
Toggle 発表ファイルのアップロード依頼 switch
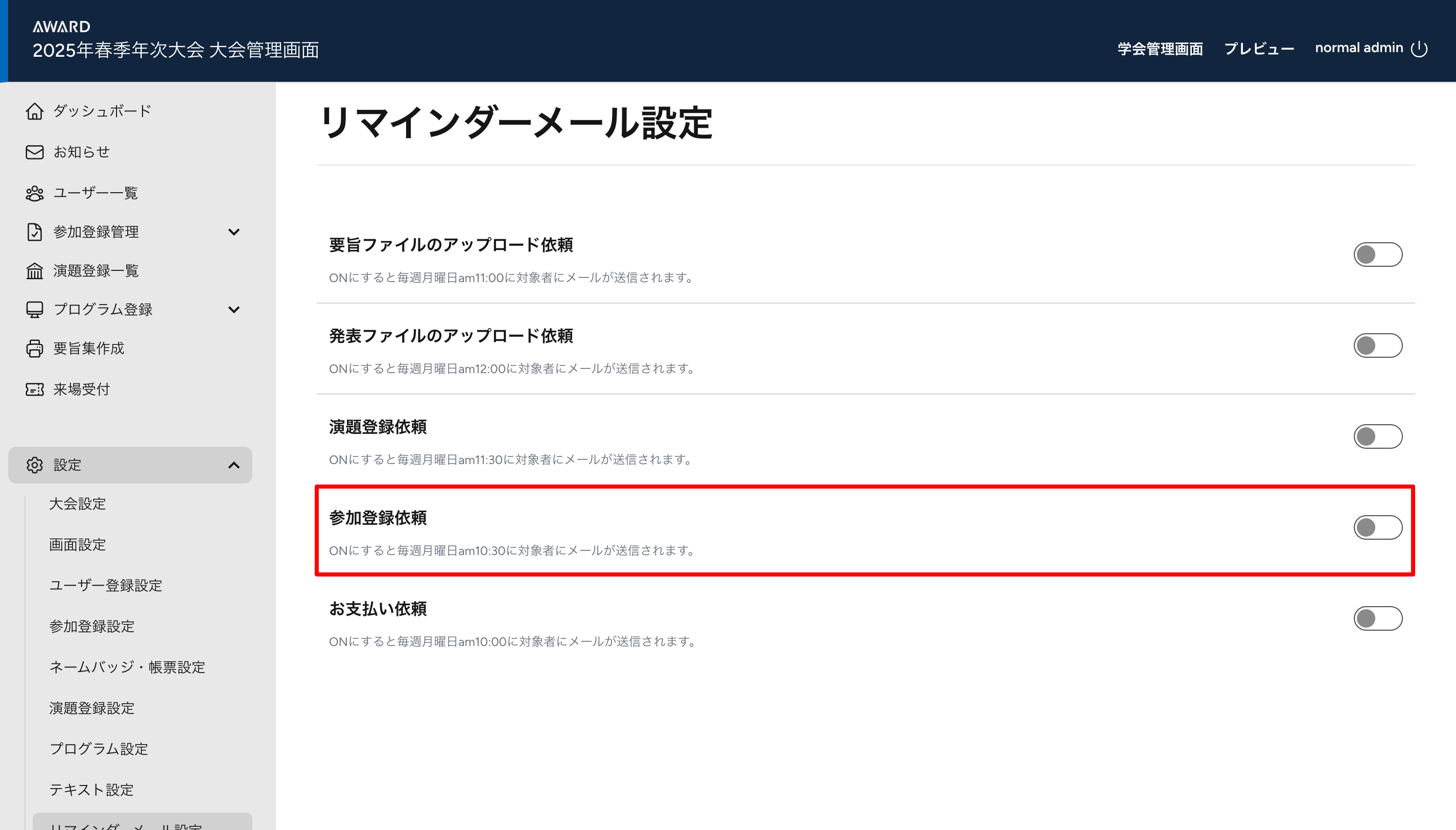coord(1377,346)
